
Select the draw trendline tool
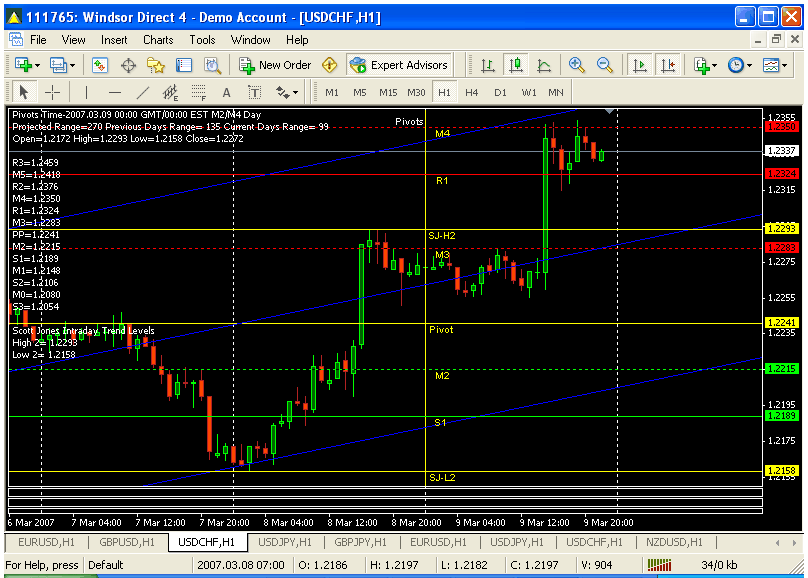point(143,92)
